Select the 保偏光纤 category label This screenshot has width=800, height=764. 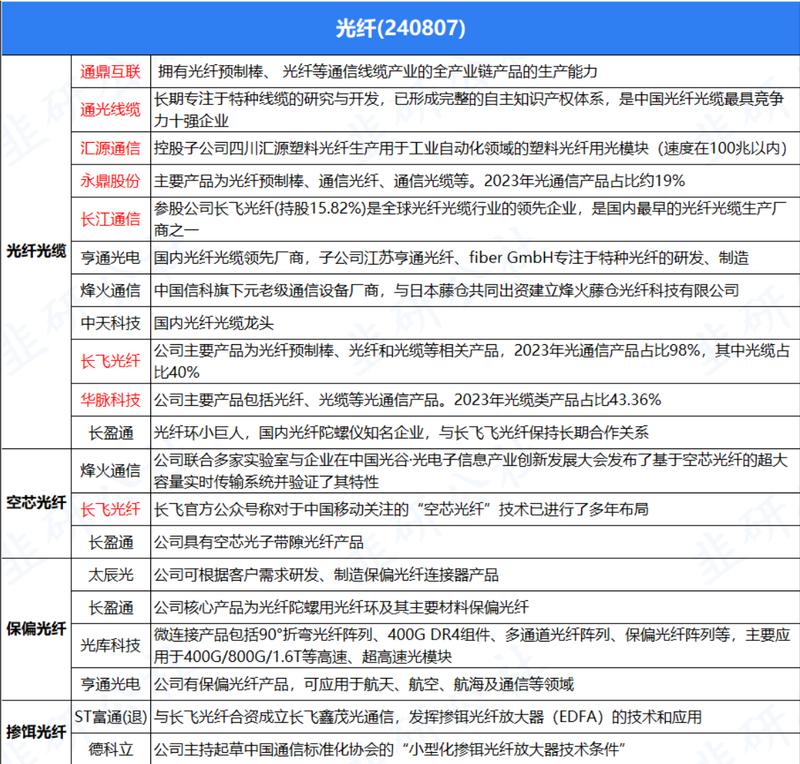36,629
